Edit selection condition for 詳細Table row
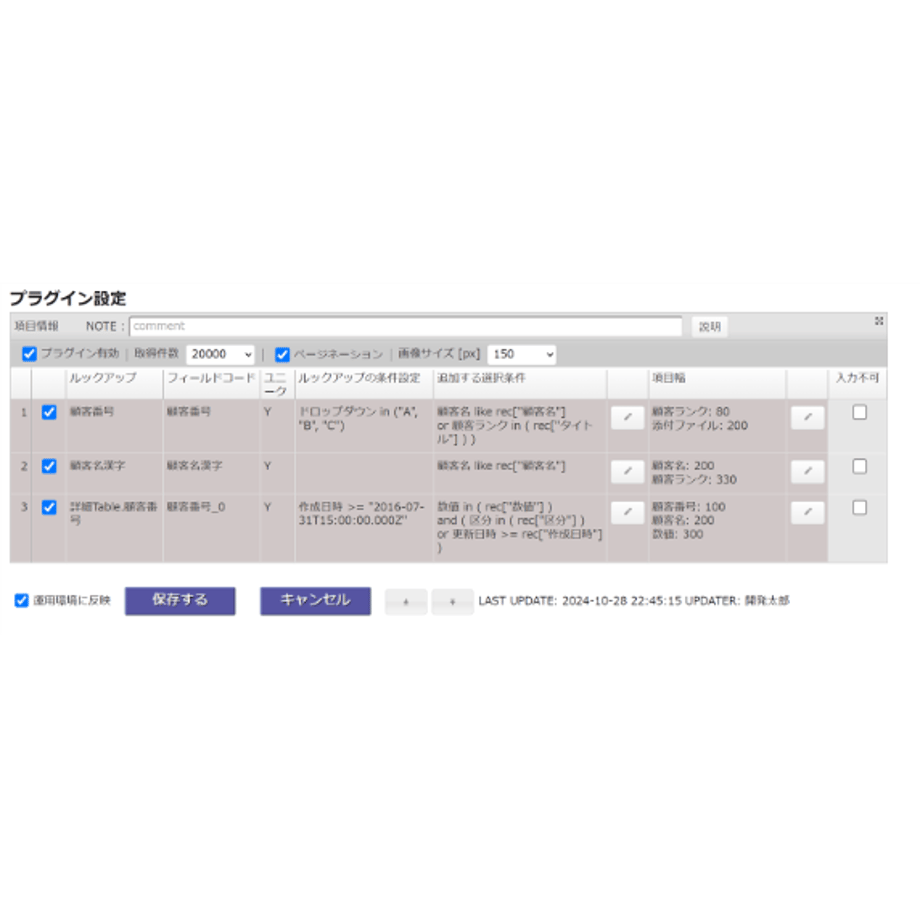The width and height of the screenshot is (920, 920). pyautogui.click(x=627, y=513)
